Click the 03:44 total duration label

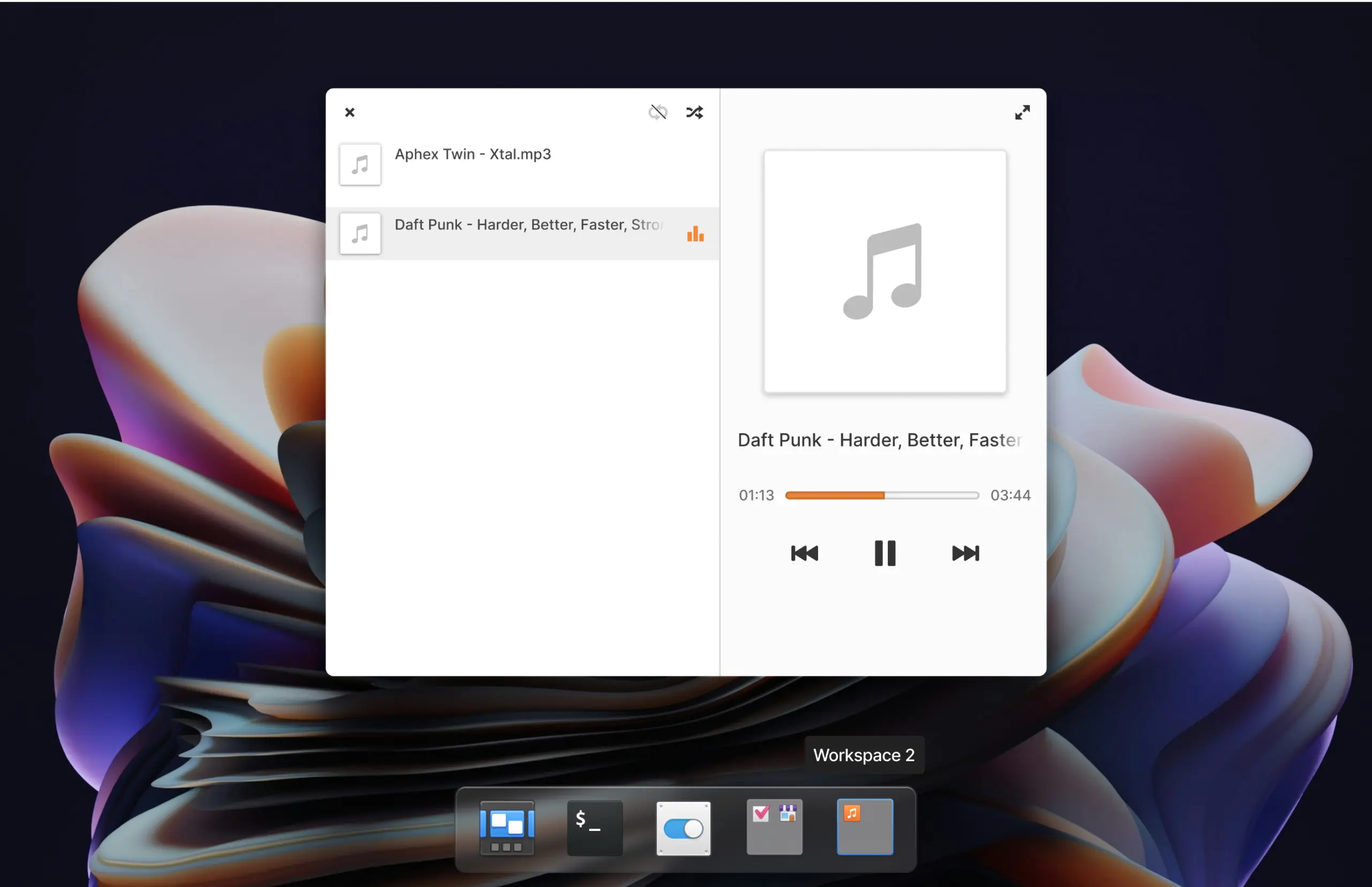(x=1010, y=495)
